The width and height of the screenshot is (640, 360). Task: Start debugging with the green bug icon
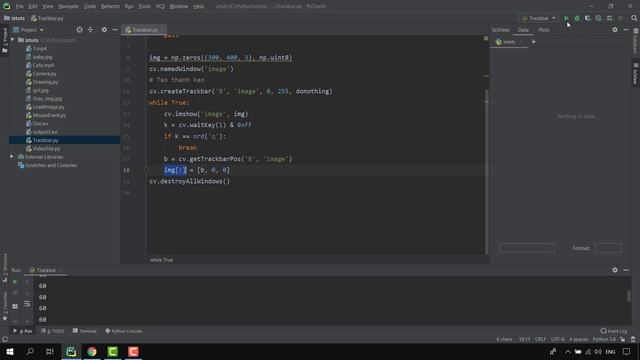pos(577,18)
